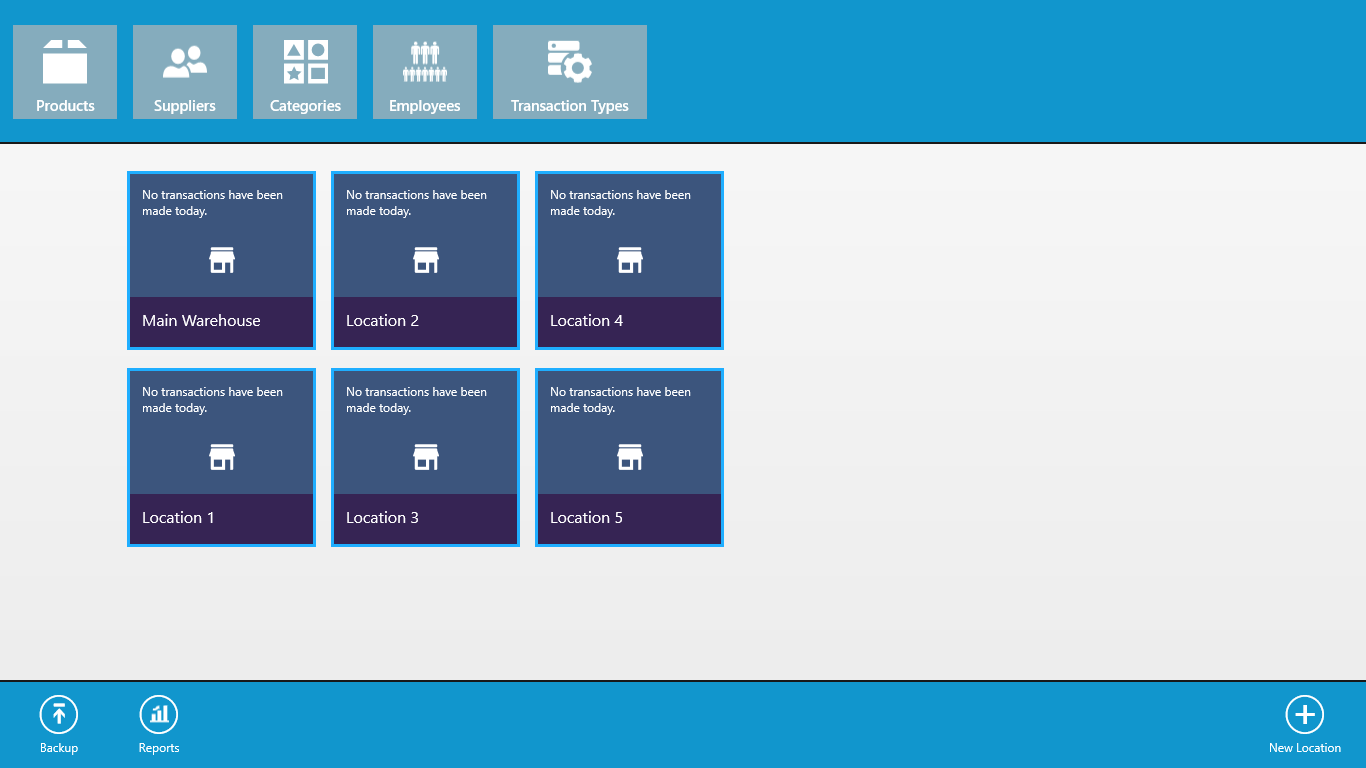
Task: Open Suppliers people icon tile
Action: [185, 62]
